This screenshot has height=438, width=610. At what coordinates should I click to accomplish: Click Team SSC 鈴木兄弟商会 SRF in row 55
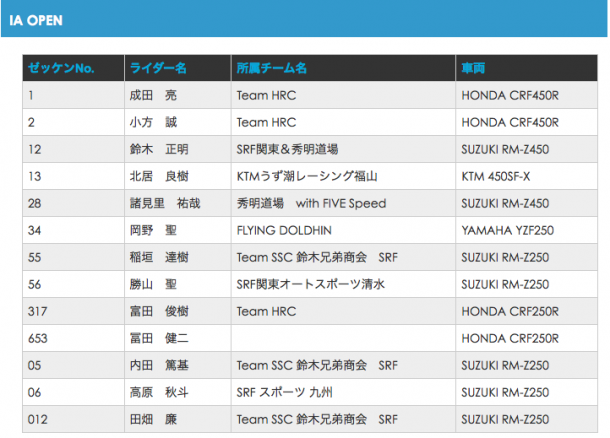pyautogui.click(x=317, y=257)
